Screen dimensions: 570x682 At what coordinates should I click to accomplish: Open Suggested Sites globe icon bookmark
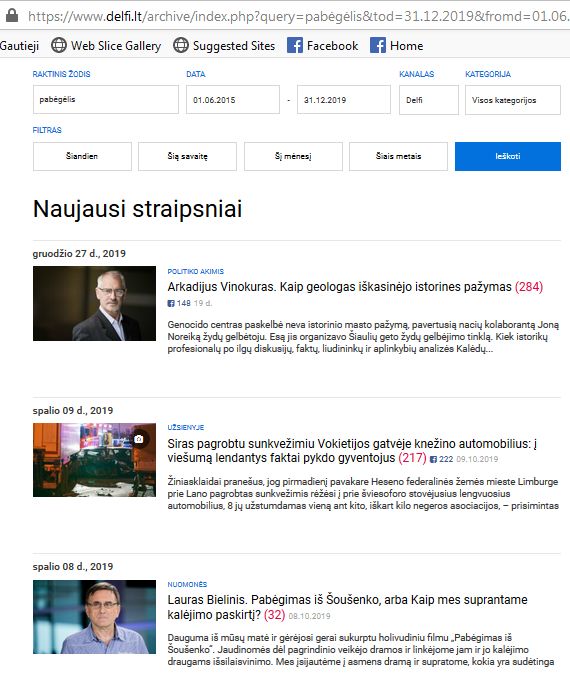[x=181, y=45]
